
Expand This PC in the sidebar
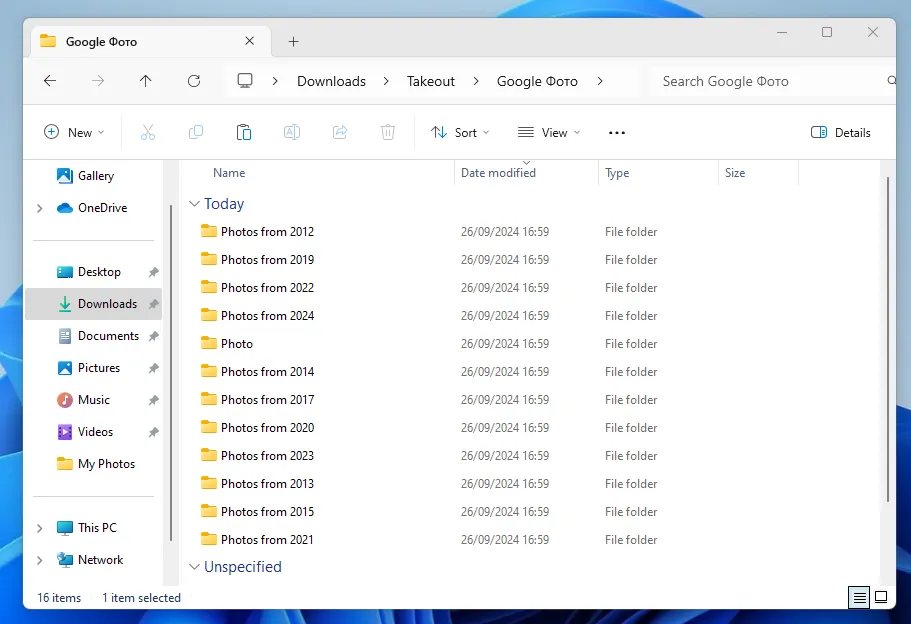40,527
